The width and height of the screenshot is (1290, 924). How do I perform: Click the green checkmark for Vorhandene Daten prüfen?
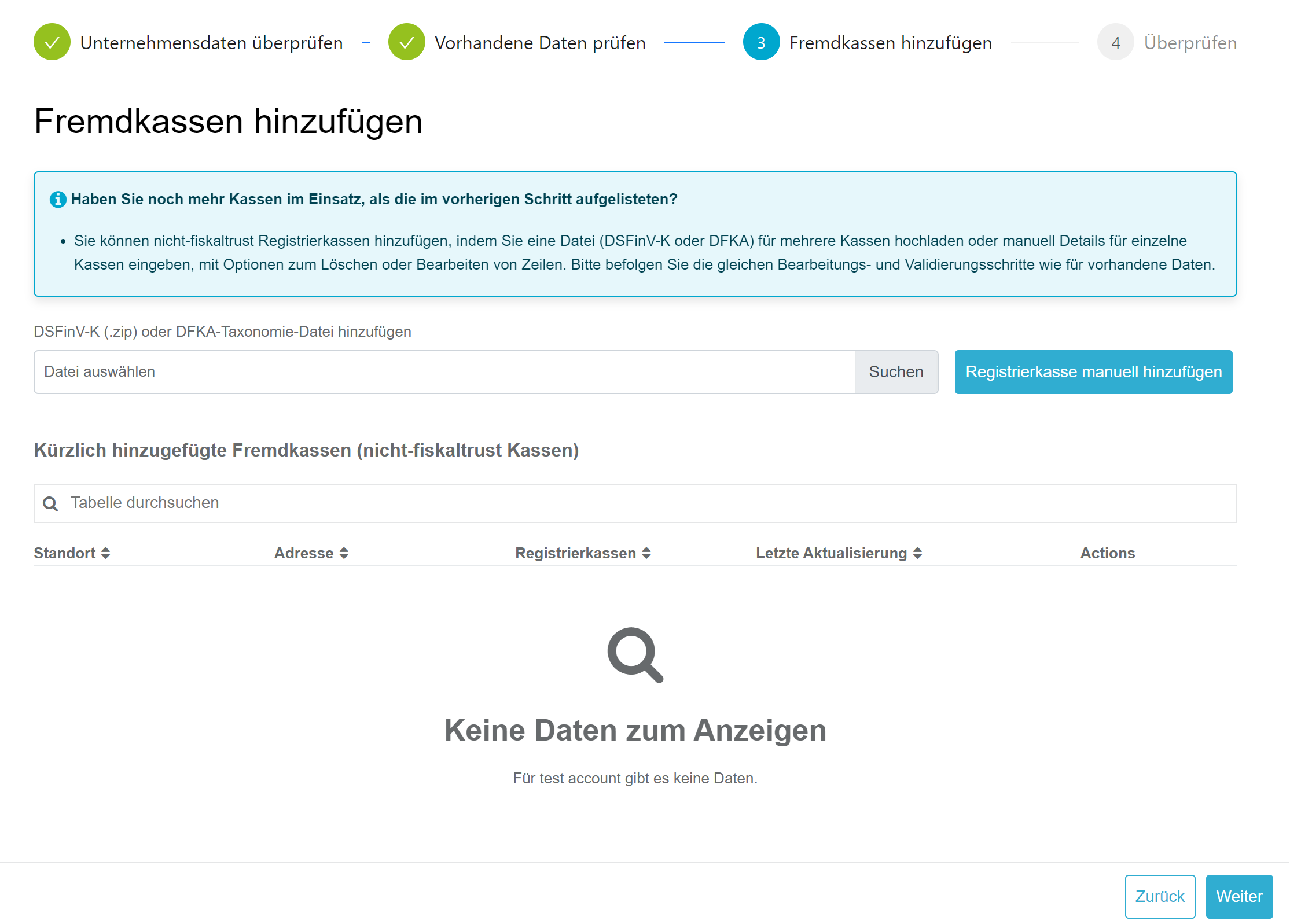[407, 42]
